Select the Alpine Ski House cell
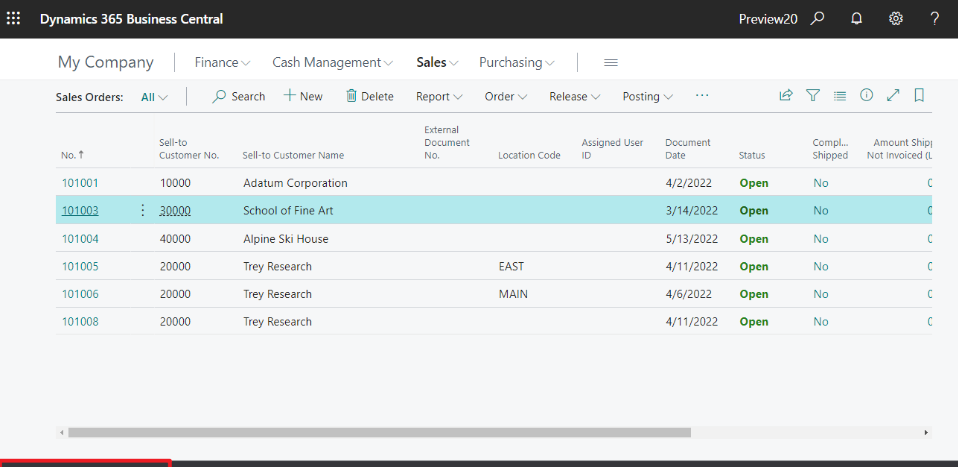958x467 pixels. [x=285, y=238]
